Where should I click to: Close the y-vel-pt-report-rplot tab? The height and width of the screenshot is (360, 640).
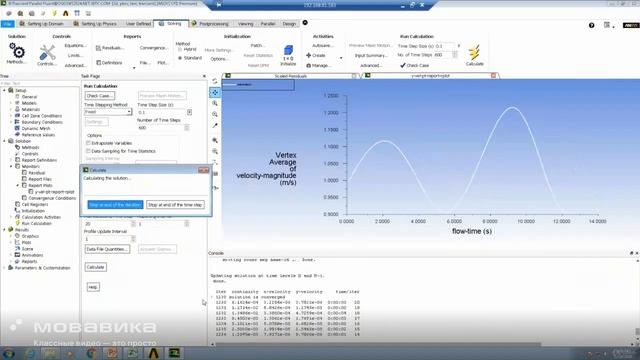pos(493,76)
